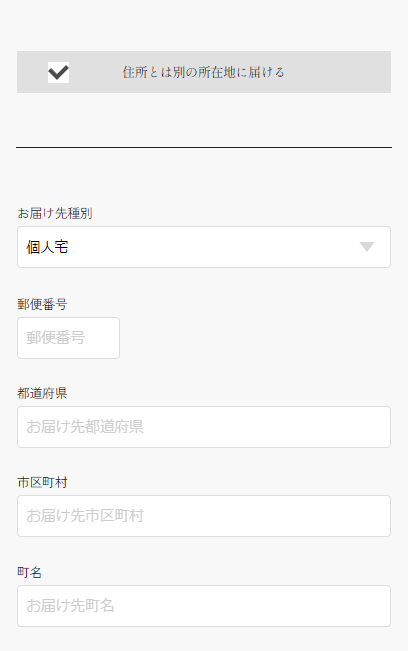Click the white checkbox square beside the checkmark
The width and height of the screenshot is (408, 651).
(x=59, y=72)
